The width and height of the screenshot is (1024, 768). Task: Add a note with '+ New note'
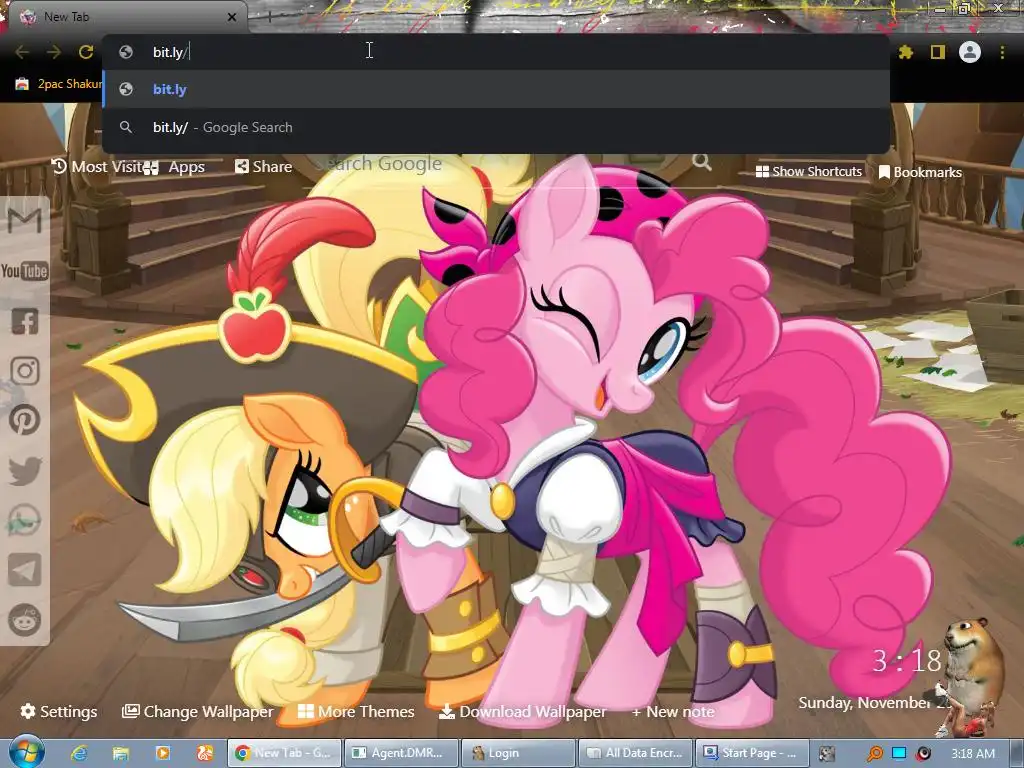[x=673, y=711]
